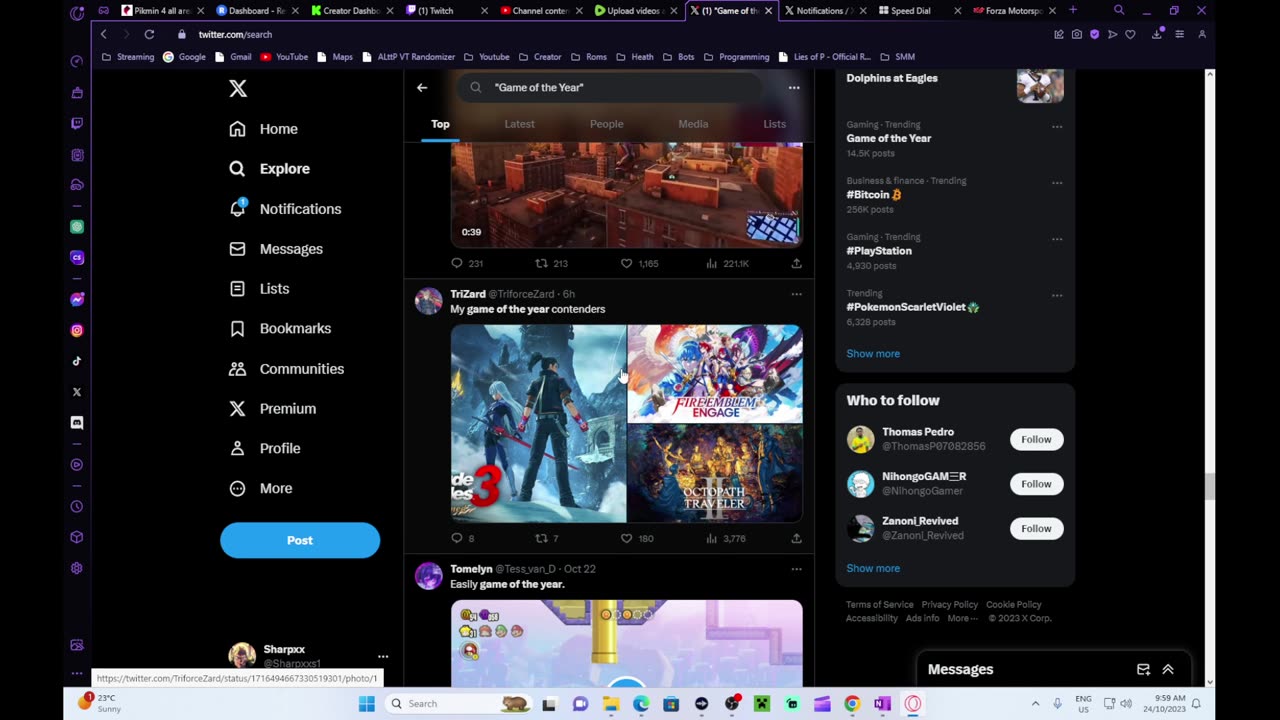The image size is (1280, 720).
Task: Go to Home in the sidebar
Action: tap(264, 129)
